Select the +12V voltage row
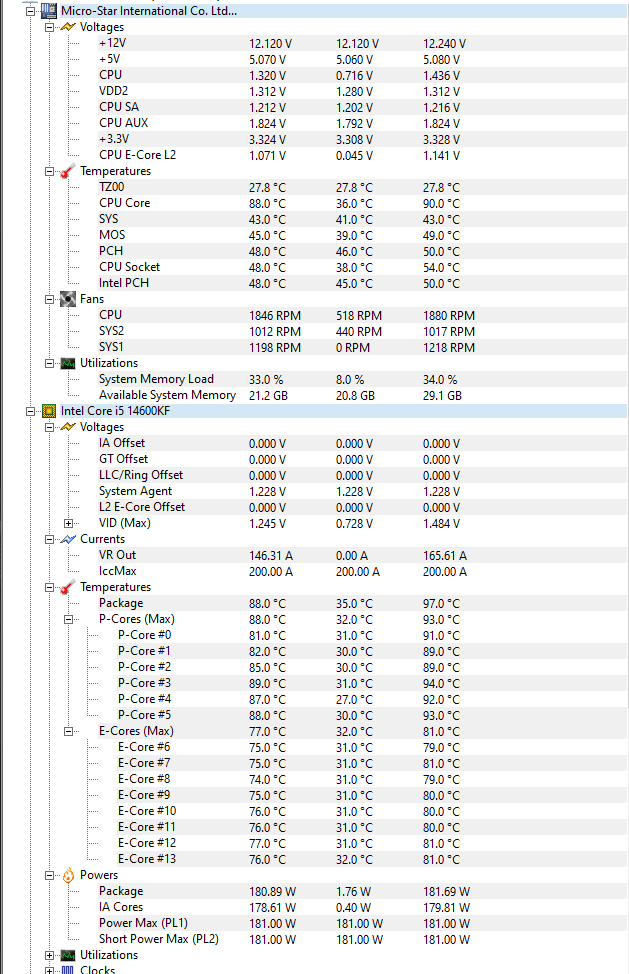 pyautogui.click(x=361, y=43)
